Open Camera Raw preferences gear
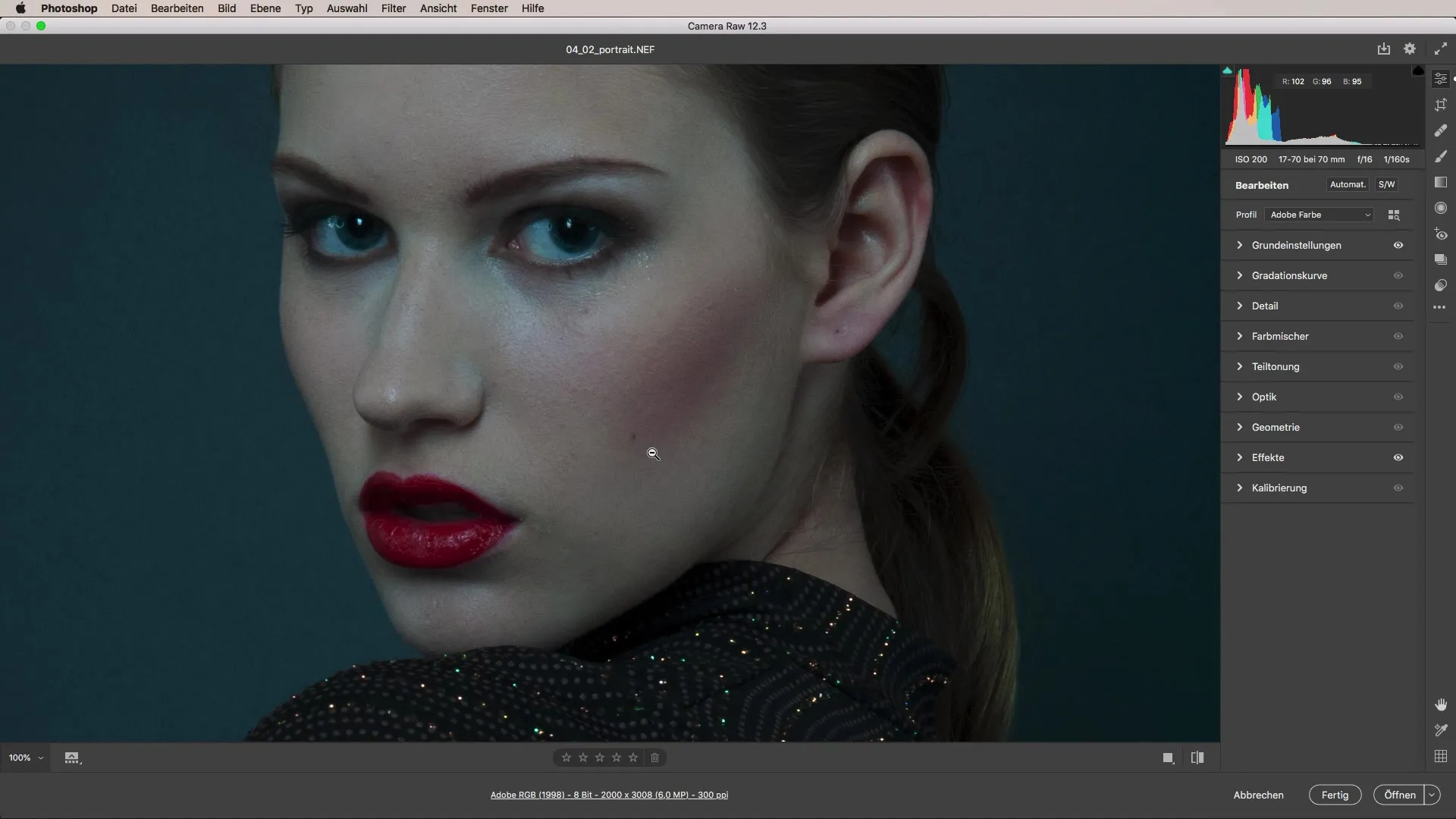The image size is (1456, 819). 1410,49
